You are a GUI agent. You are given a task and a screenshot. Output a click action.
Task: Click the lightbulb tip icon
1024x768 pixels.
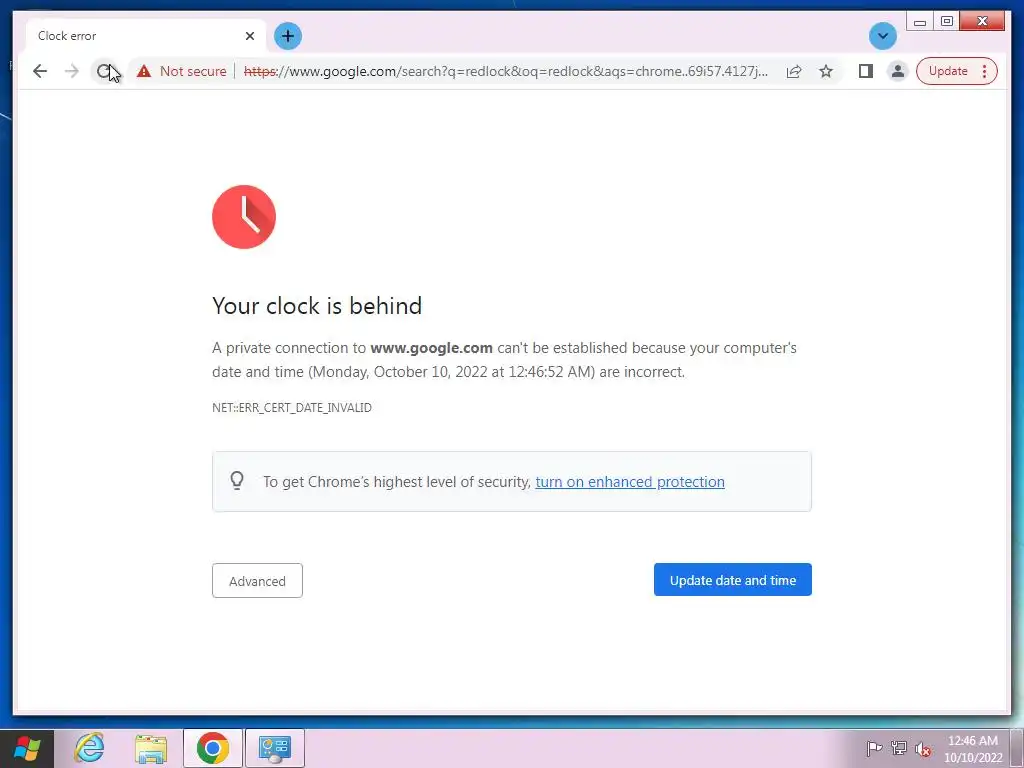point(237,481)
